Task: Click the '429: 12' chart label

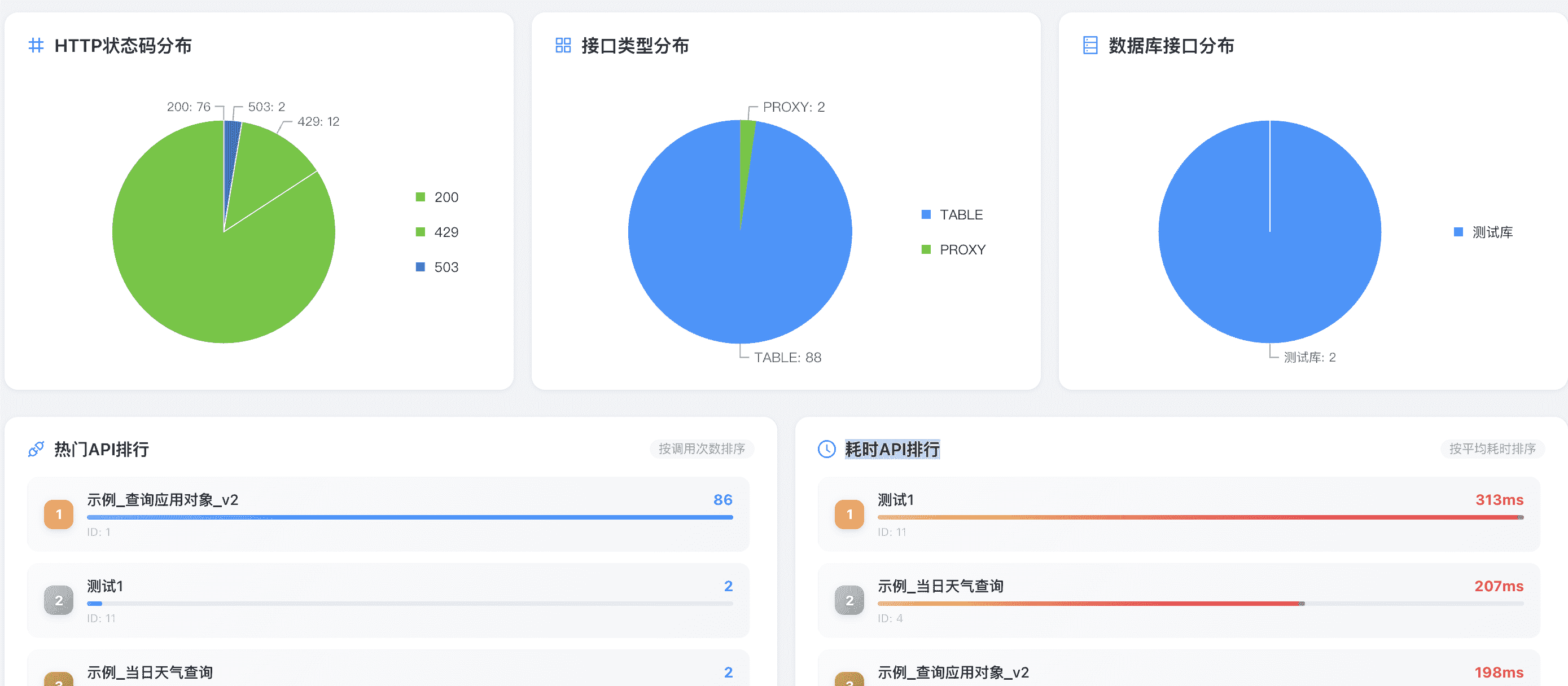Action: point(318,122)
